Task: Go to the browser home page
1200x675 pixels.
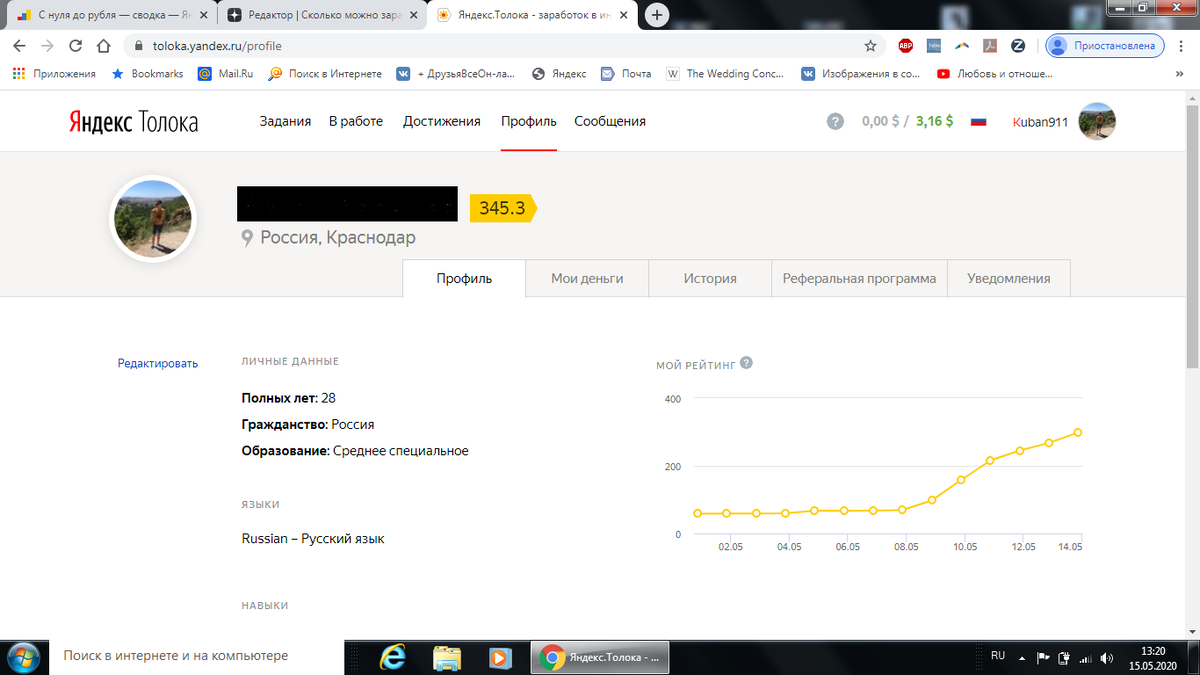Action: click(x=104, y=46)
